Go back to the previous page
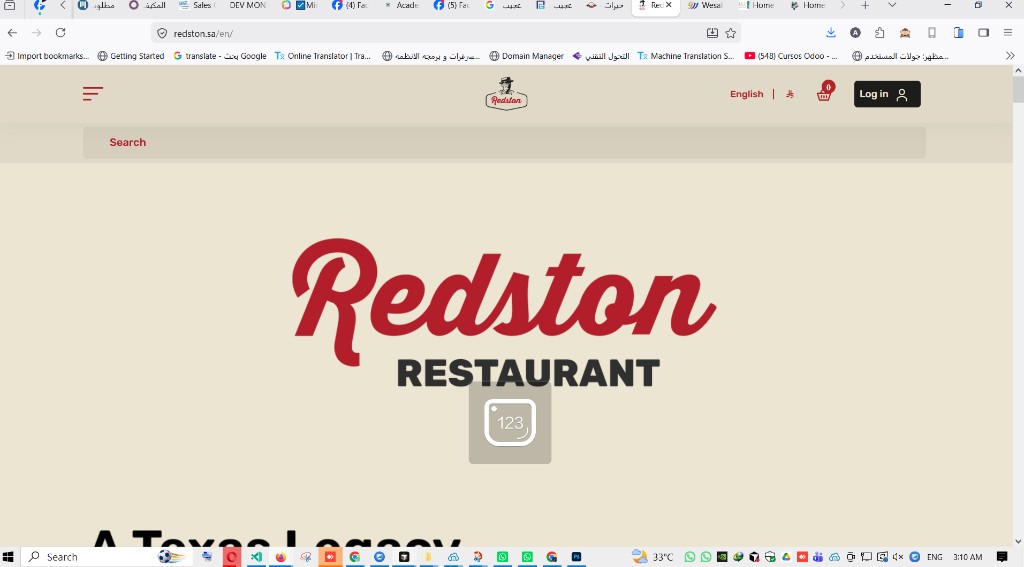The image size is (1024, 567). pyautogui.click(x=12, y=33)
